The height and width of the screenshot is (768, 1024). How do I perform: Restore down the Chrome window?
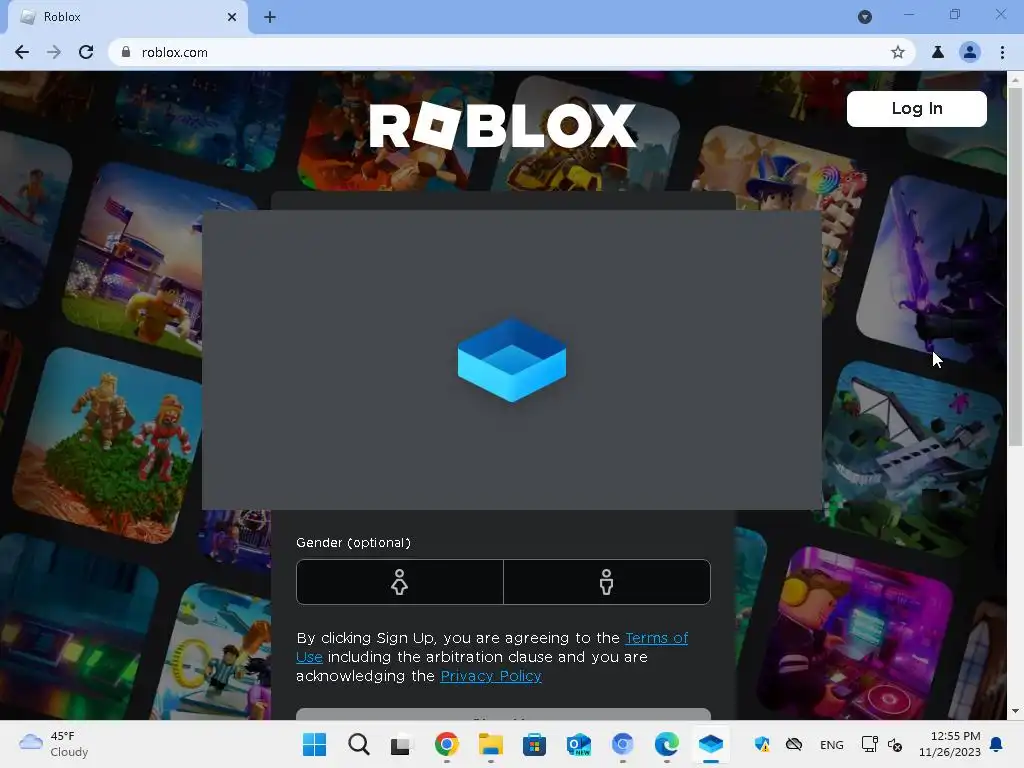click(955, 14)
